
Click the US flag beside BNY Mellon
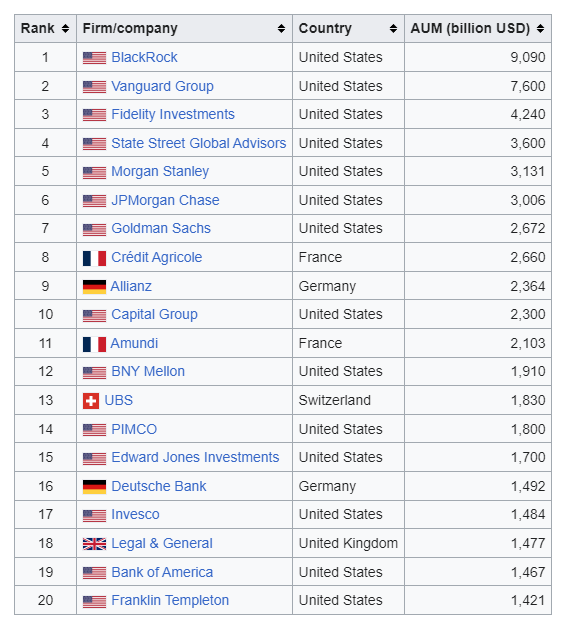tap(94, 372)
